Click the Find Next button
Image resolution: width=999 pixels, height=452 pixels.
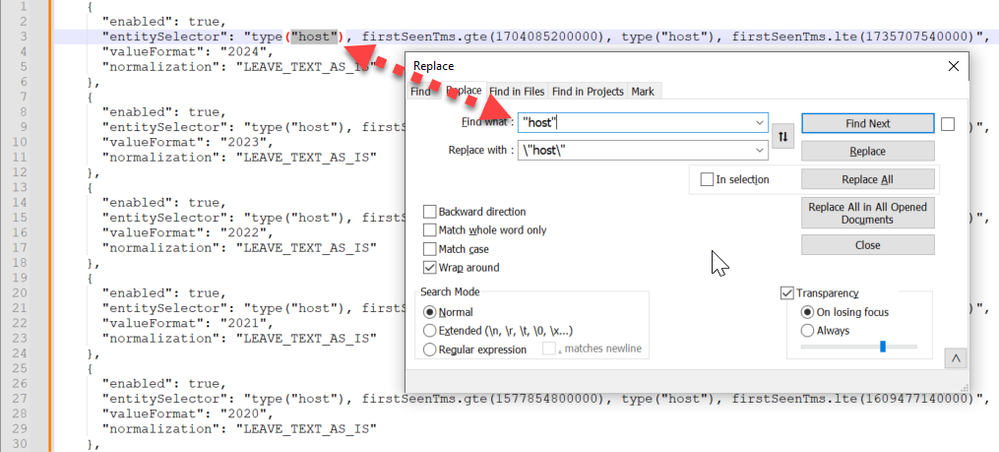867,124
